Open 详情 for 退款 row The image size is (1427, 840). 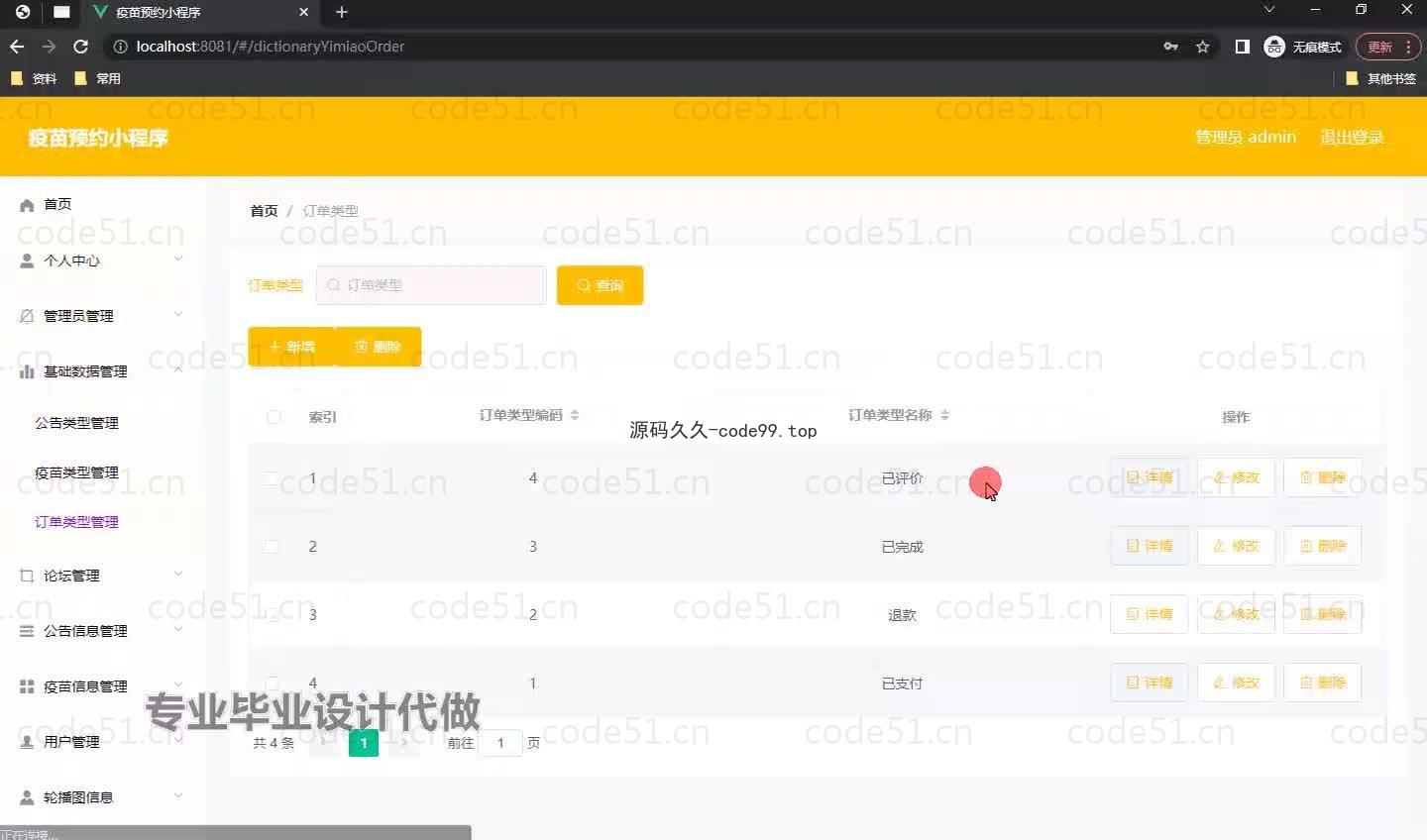click(x=1150, y=614)
